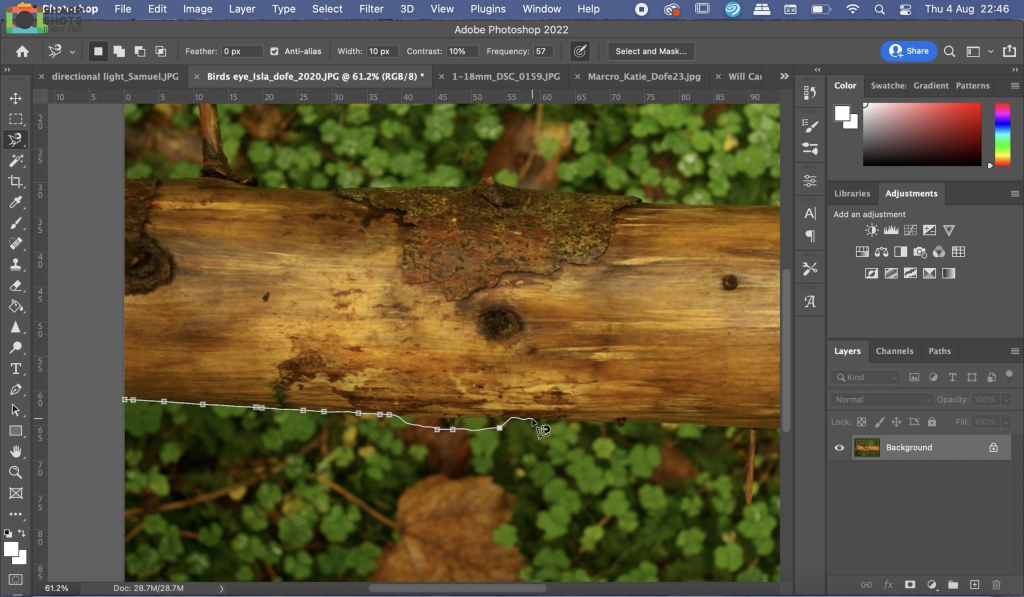Hide the Background layer visibility eye
The height and width of the screenshot is (597, 1024).
pyautogui.click(x=839, y=448)
